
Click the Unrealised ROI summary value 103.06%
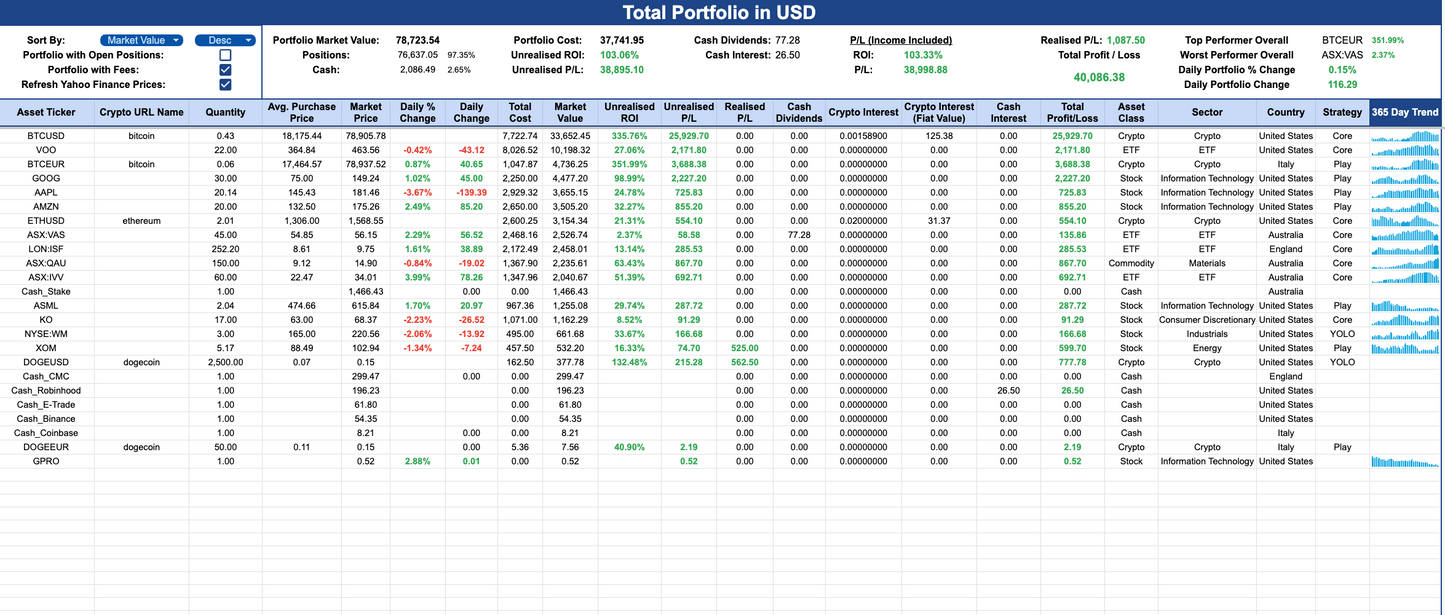click(x=621, y=55)
